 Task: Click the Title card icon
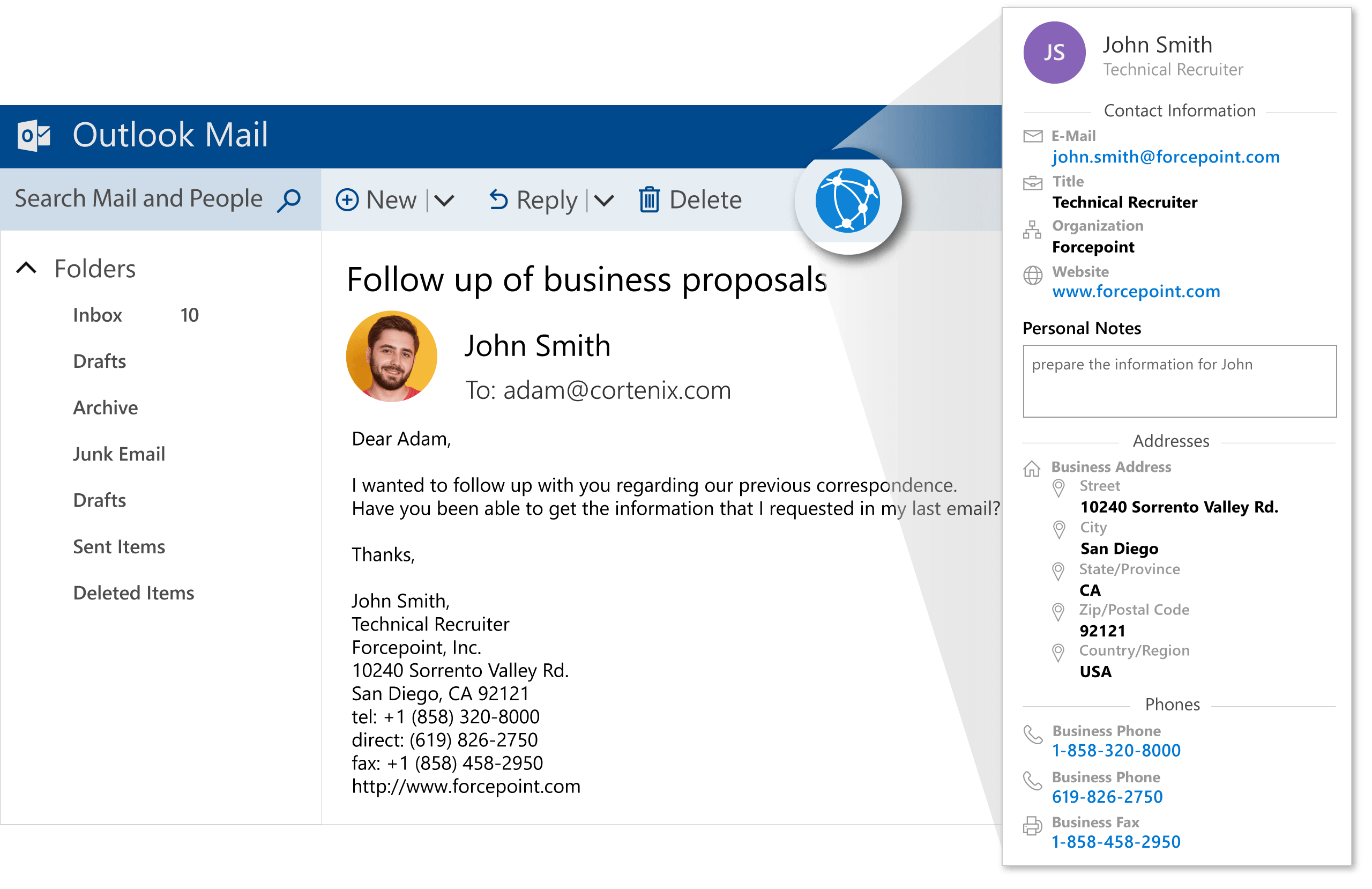click(1033, 183)
